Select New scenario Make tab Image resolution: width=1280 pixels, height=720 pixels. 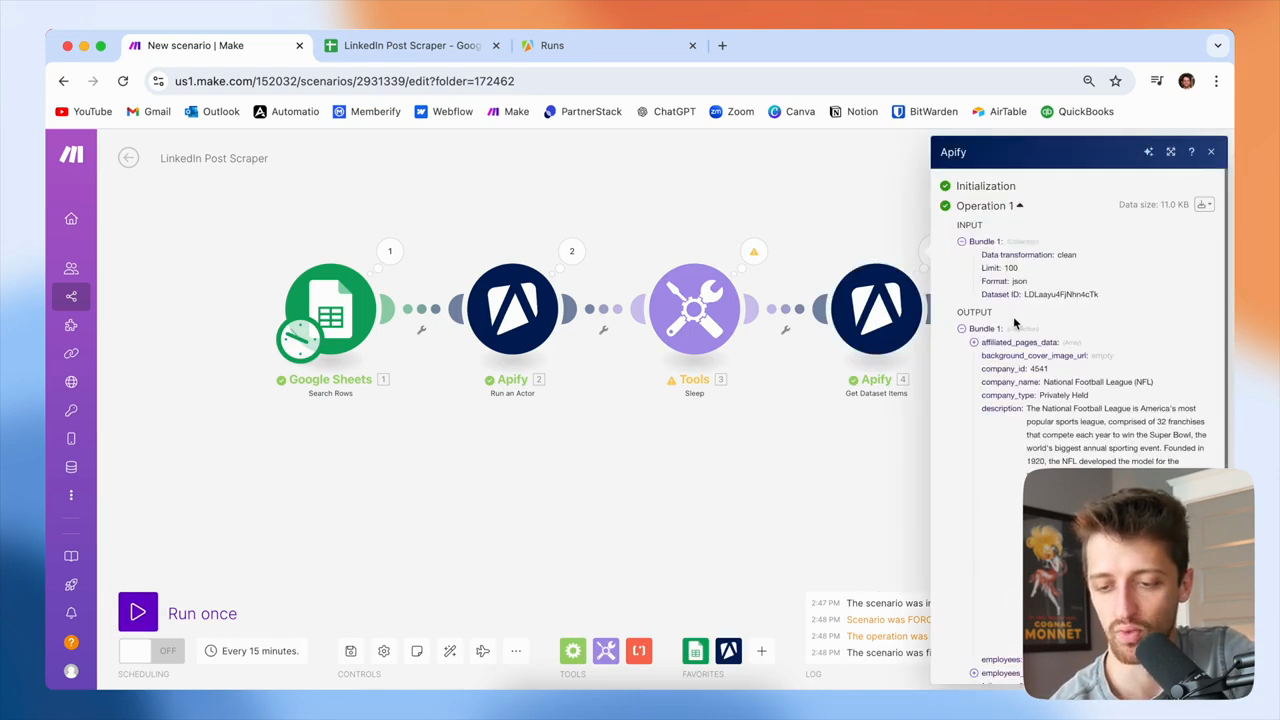pos(216,45)
